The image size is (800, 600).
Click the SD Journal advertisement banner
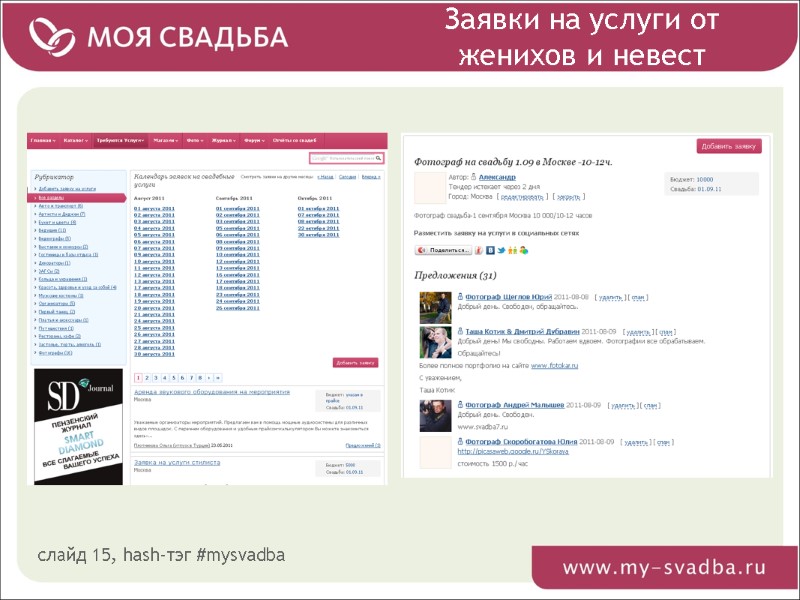[x=79, y=427]
